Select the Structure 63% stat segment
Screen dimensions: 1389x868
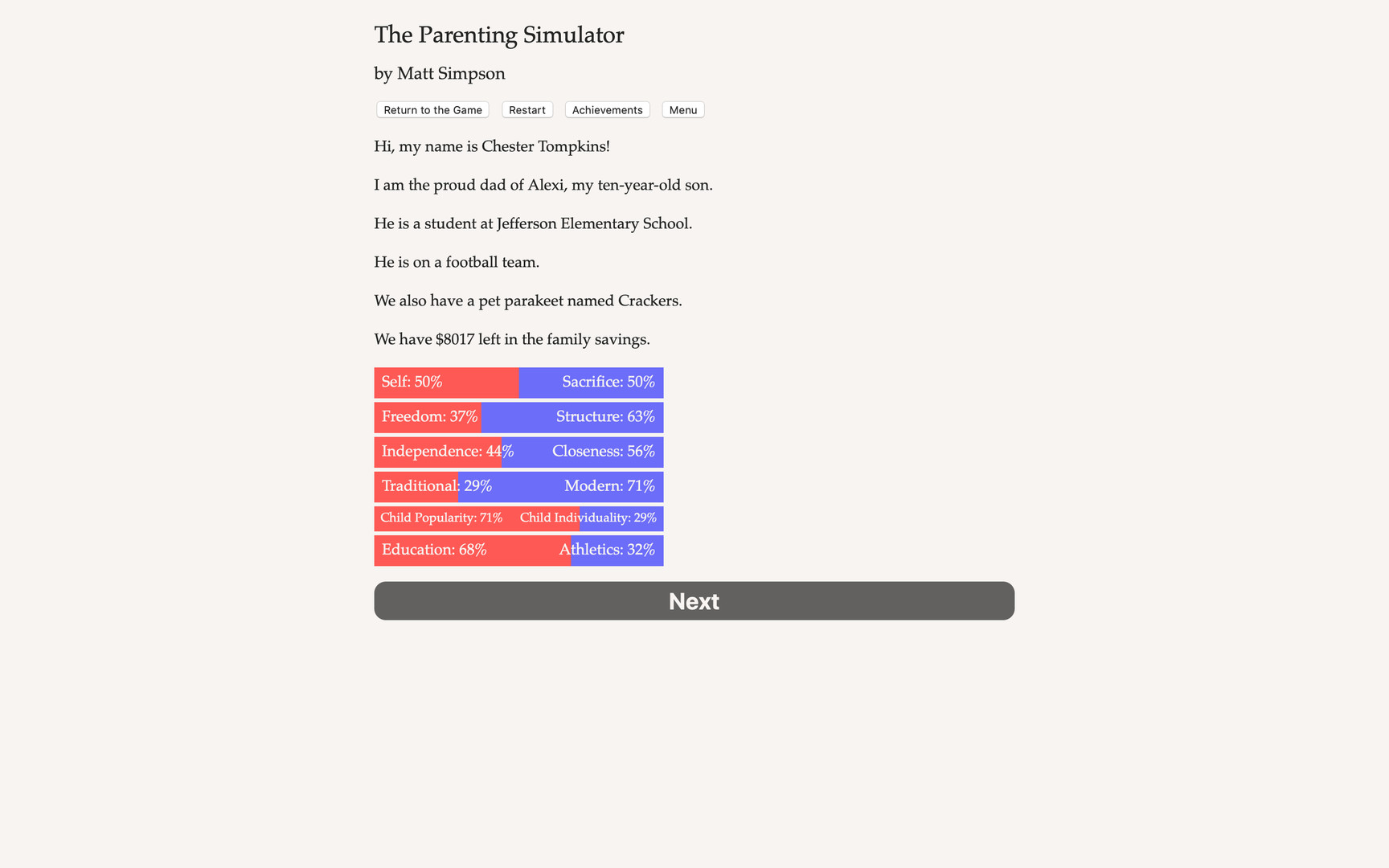pos(572,417)
